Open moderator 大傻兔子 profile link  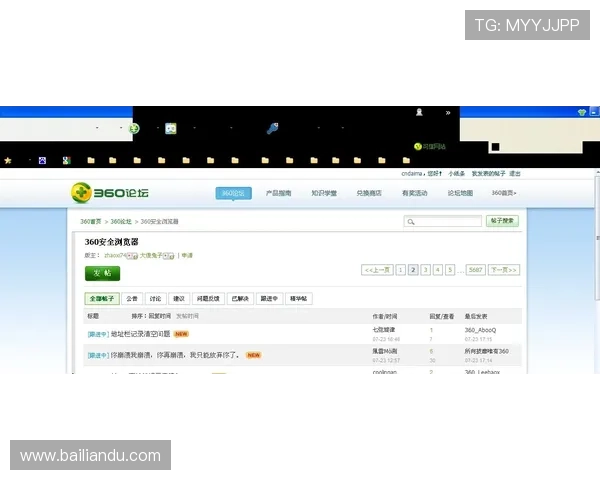click(151, 255)
